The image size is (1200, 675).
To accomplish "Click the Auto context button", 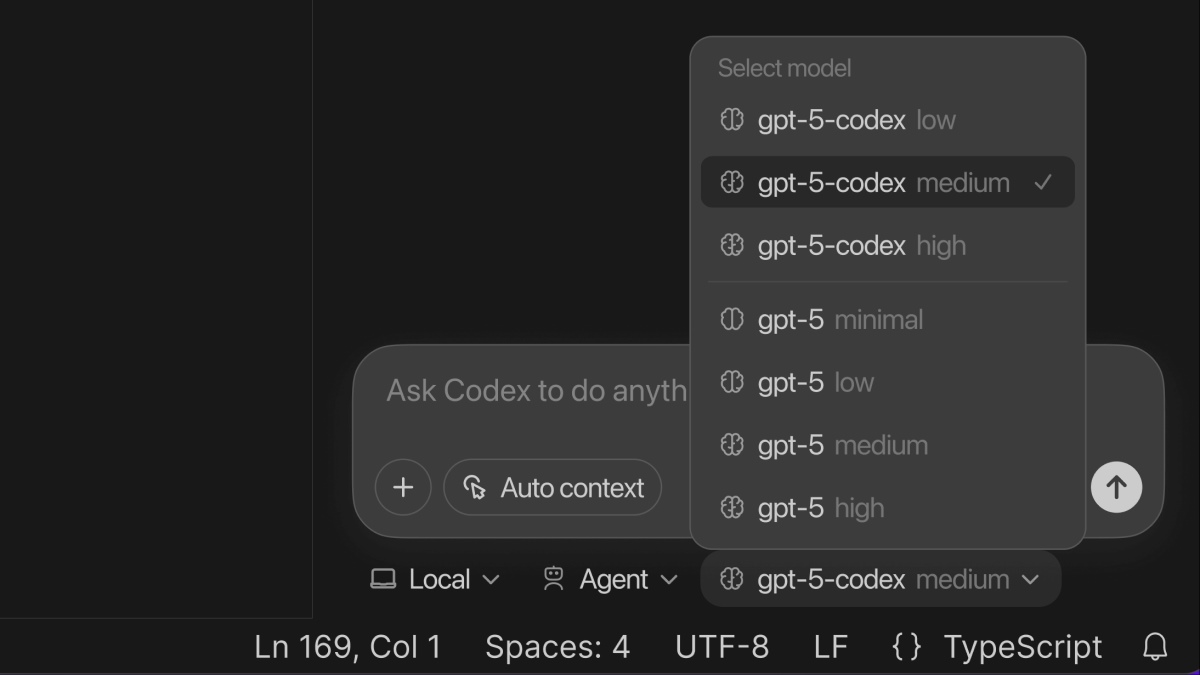I will (553, 487).
